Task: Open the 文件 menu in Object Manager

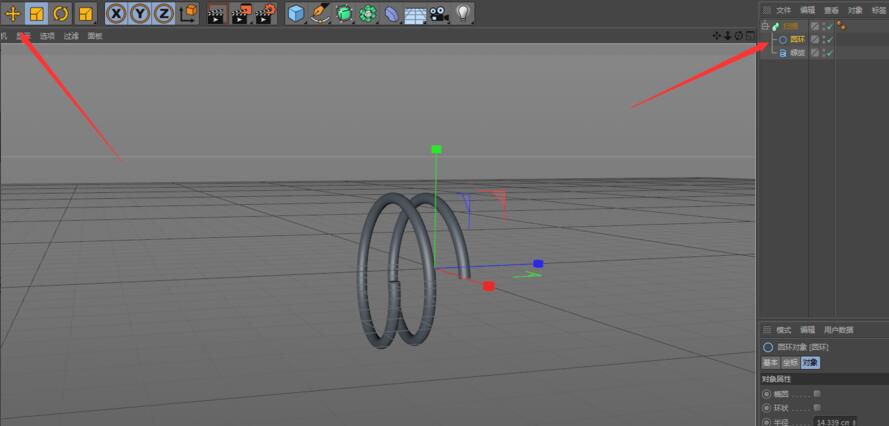Action: click(784, 10)
